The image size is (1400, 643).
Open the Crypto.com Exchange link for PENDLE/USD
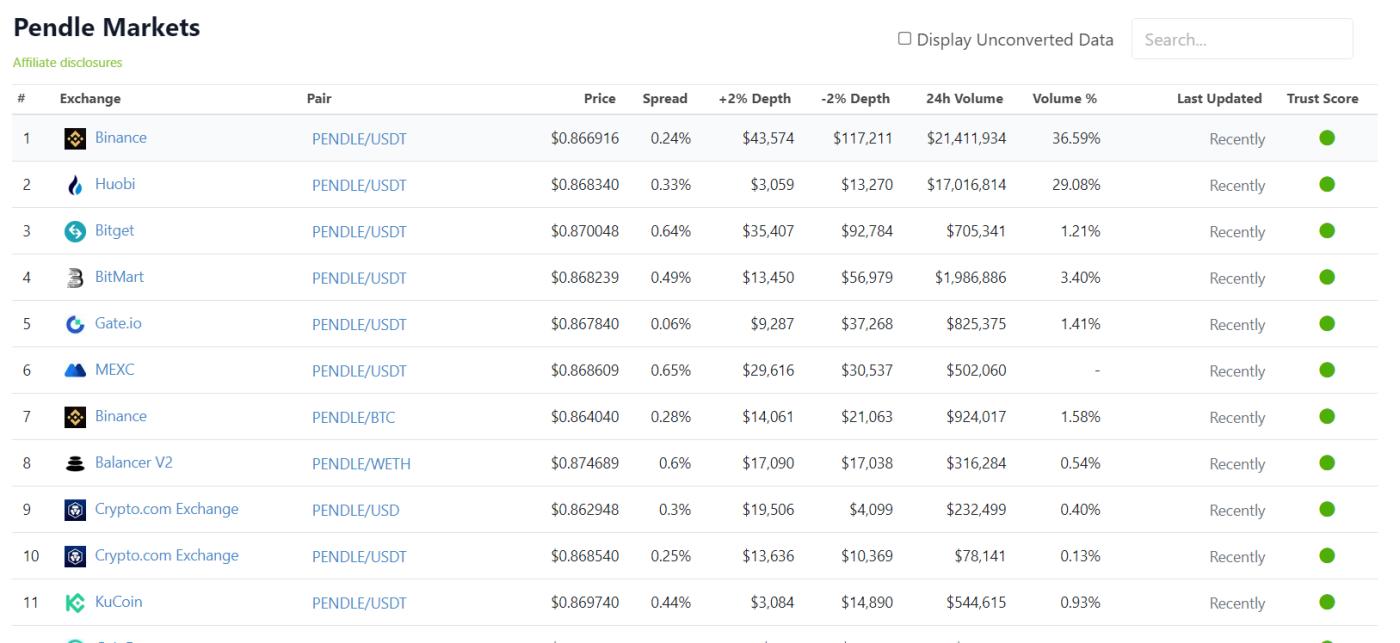pyautogui.click(x=166, y=509)
